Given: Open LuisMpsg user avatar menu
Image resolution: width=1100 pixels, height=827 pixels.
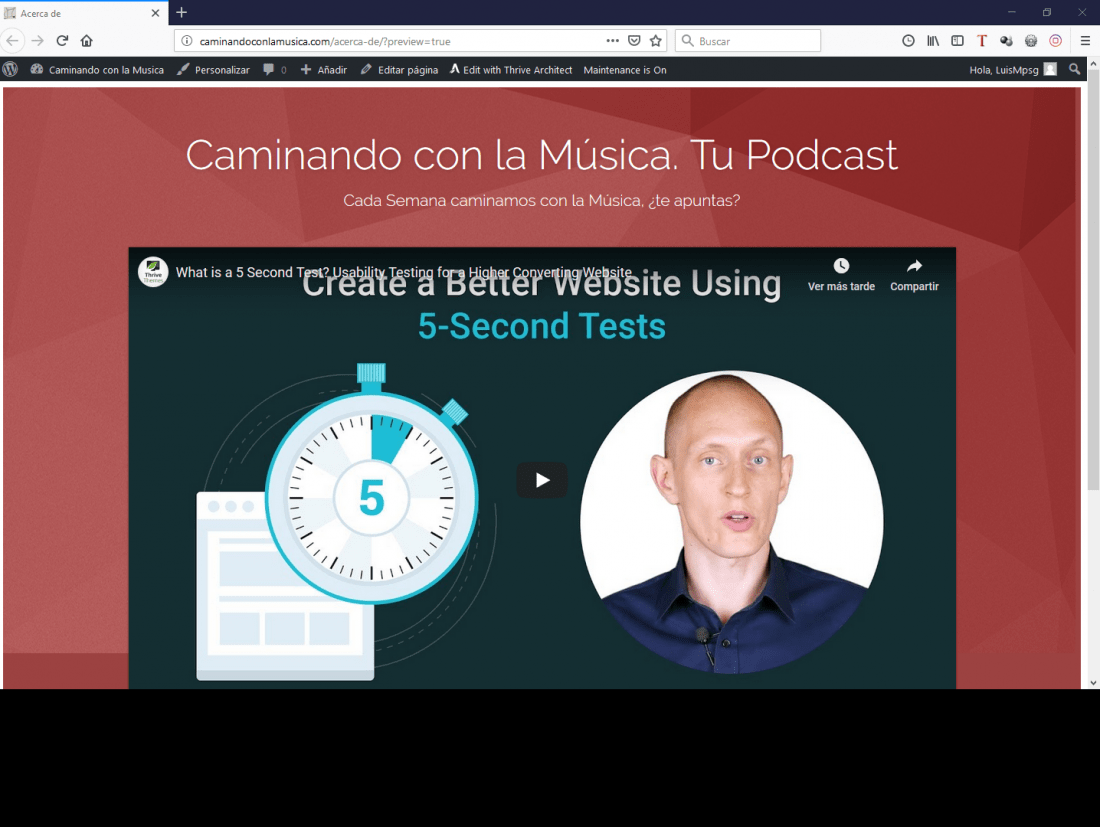Looking at the screenshot, I should [x=1050, y=69].
